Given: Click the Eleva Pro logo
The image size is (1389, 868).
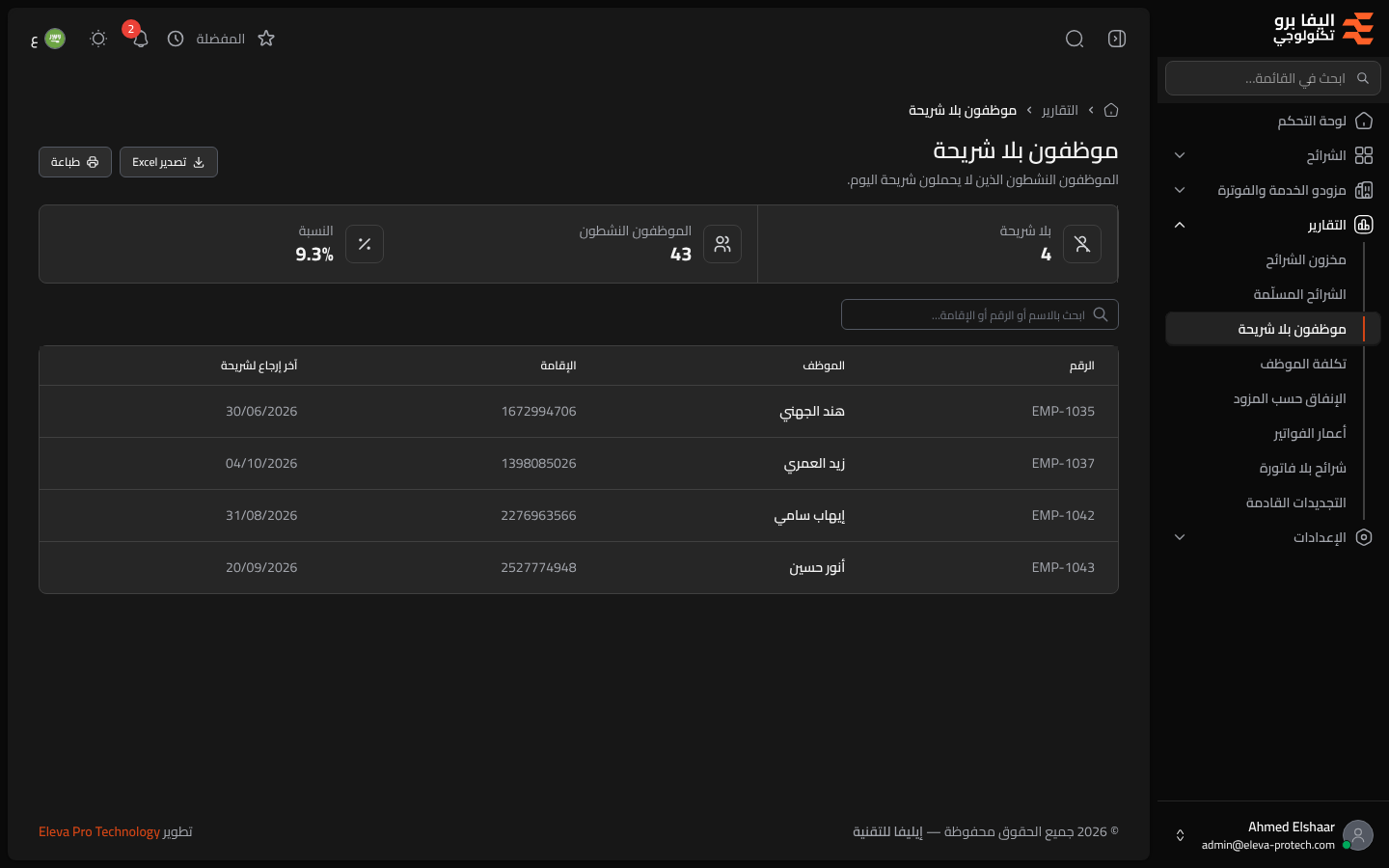Looking at the screenshot, I should (1323, 29).
